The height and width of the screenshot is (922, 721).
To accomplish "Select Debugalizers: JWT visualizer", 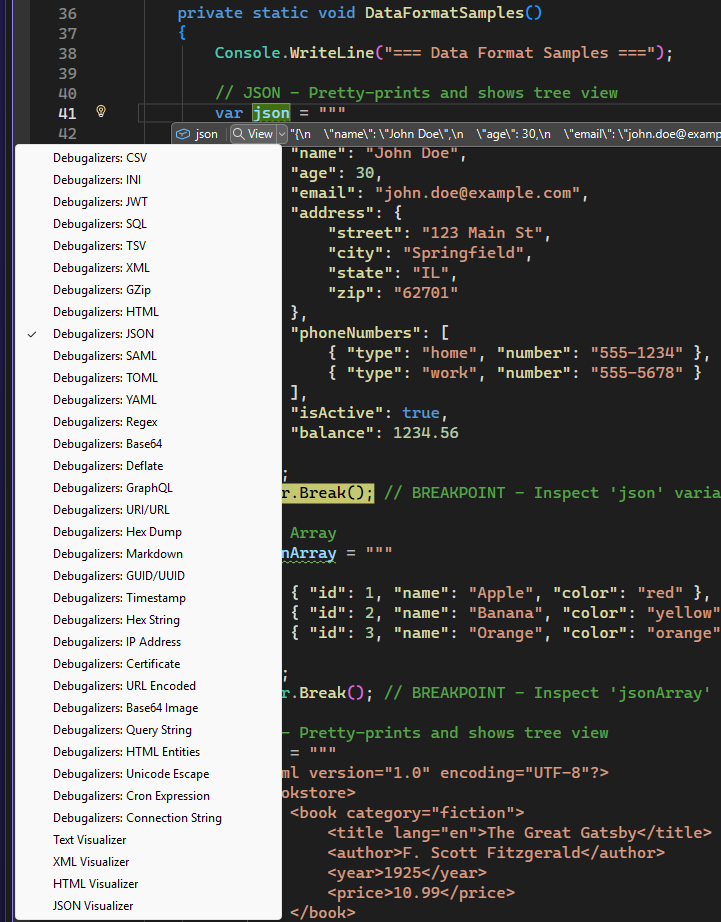I will (x=148, y=202).
